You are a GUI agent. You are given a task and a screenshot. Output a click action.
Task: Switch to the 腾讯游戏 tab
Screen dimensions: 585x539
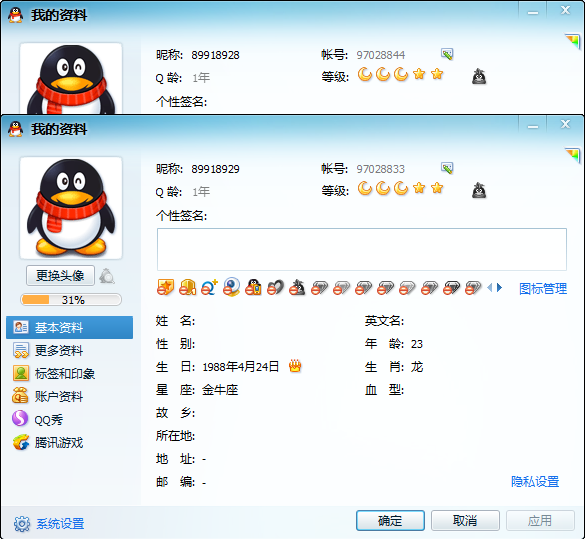[69, 442]
